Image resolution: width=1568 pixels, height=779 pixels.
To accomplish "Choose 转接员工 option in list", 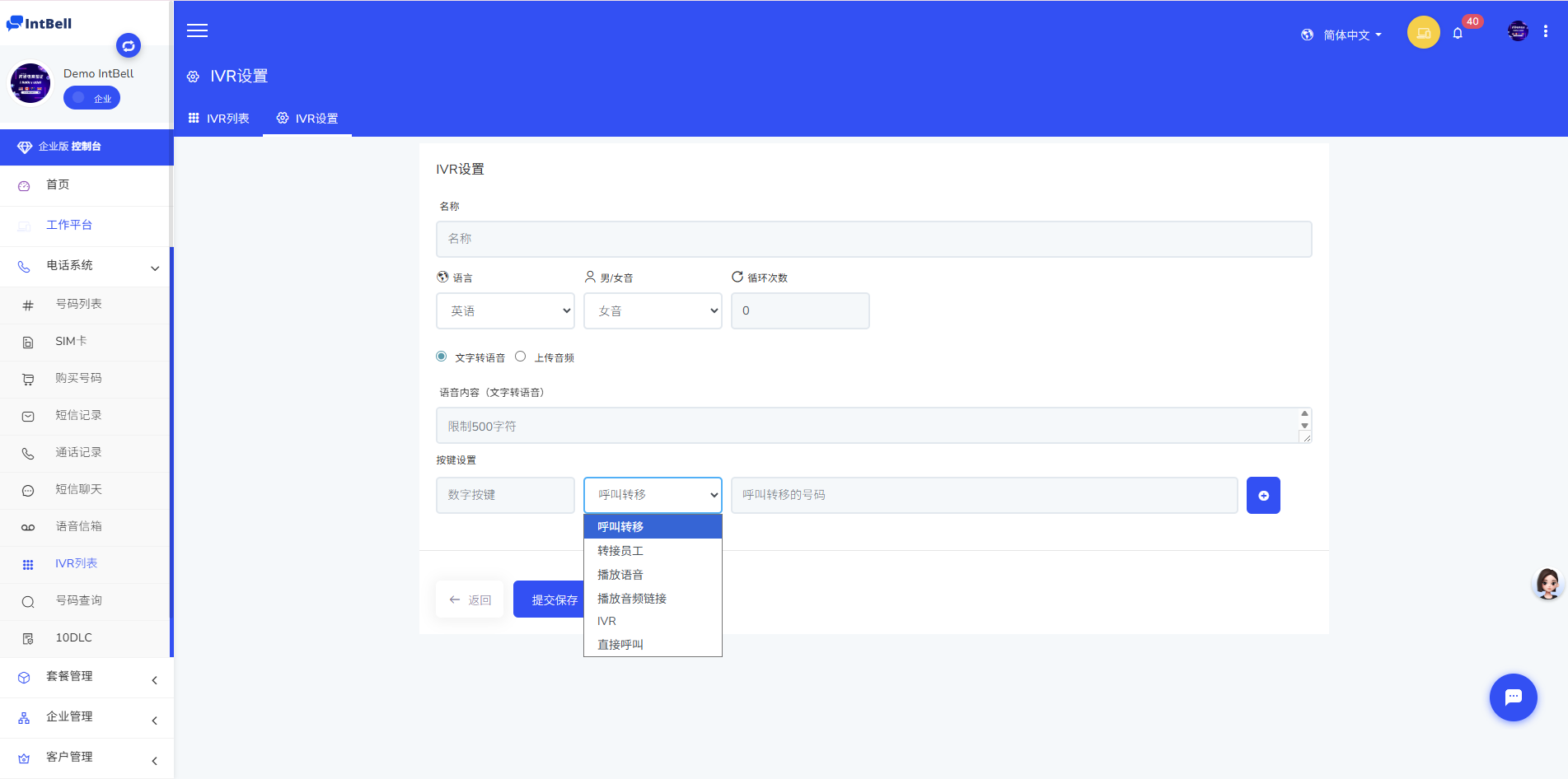I will 653,551.
